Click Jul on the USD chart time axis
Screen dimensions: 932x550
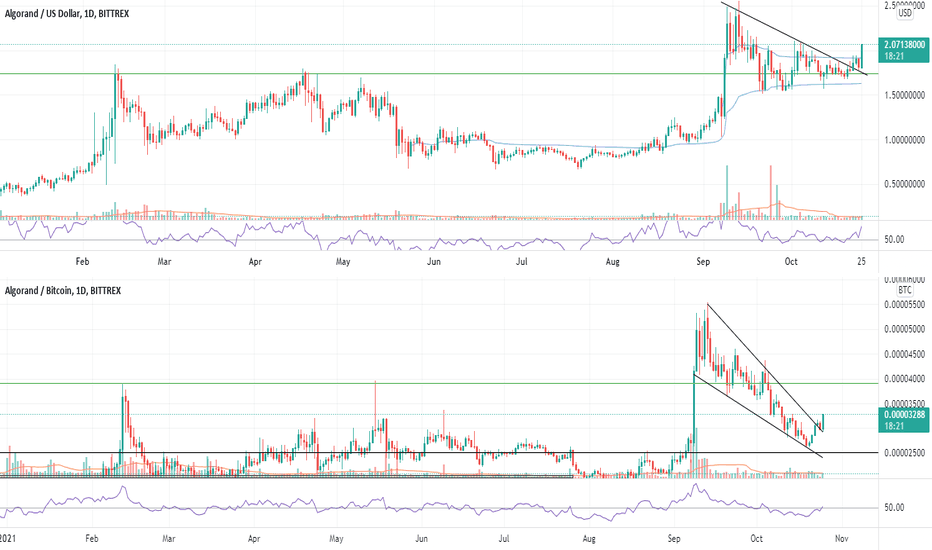521,262
